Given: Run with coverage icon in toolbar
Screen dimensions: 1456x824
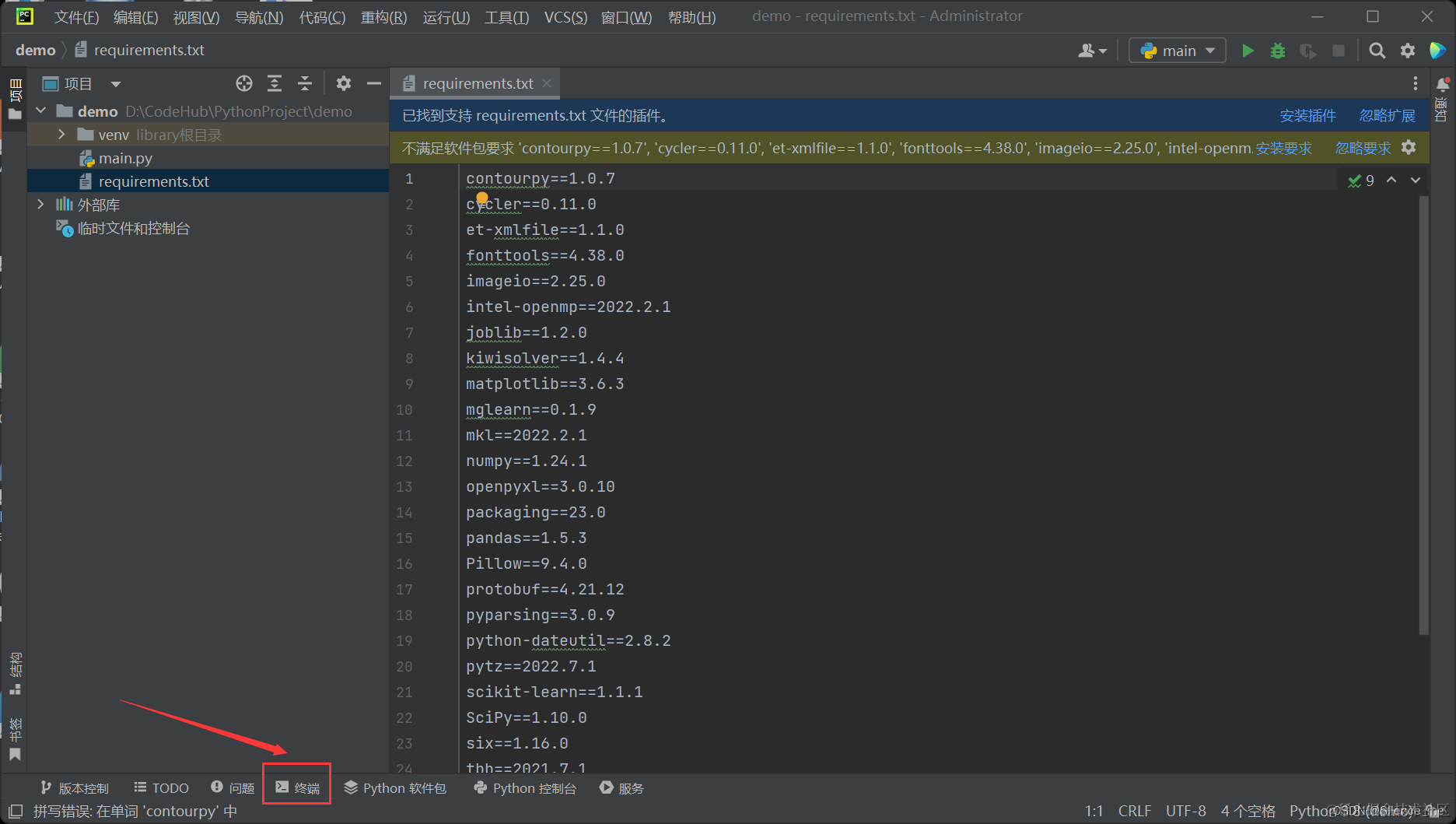Looking at the screenshot, I should 1308,51.
